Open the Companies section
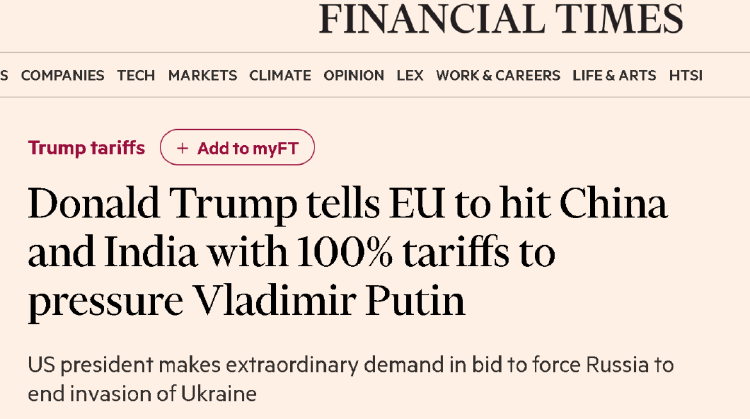Screen dimensions: 750x419 [x=62, y=75]
